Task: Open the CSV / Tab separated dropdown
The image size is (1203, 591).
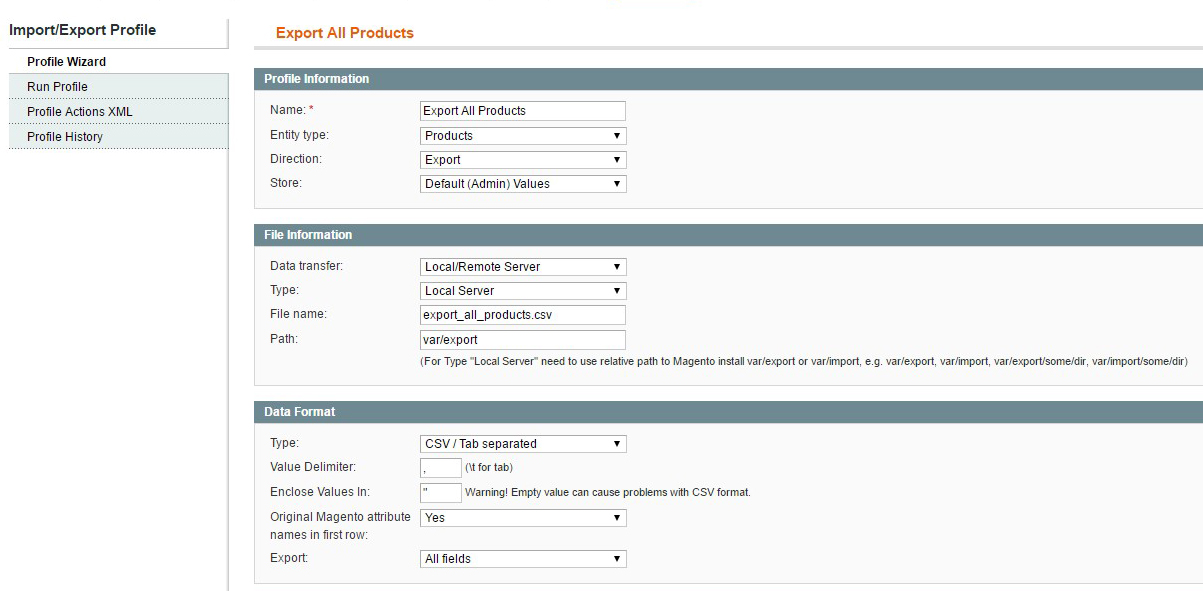Action: point(523,444)
